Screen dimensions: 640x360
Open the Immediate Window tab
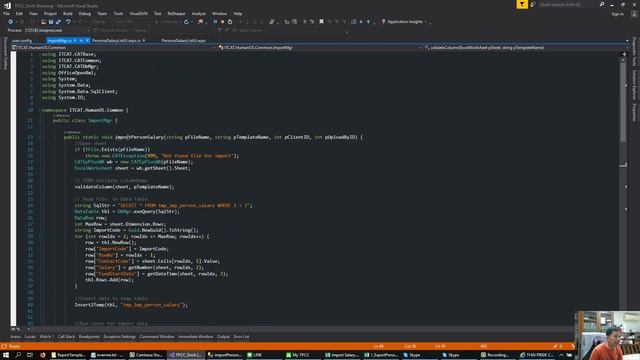(196, 337)
